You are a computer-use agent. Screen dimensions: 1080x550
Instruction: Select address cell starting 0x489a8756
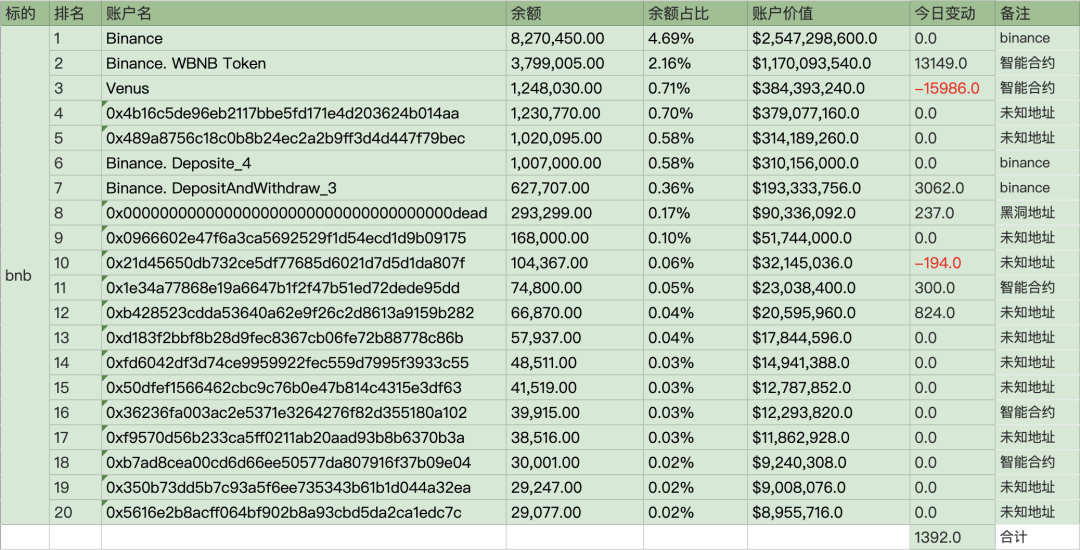(x=303, y=138)
